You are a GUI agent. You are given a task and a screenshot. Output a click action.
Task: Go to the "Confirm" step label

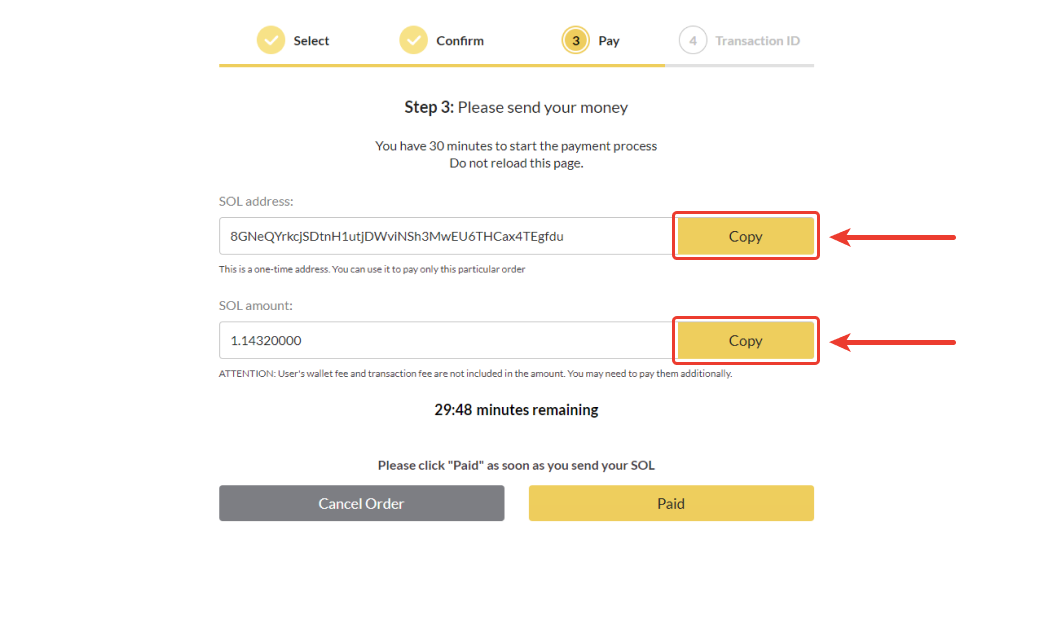click(460, 41)
